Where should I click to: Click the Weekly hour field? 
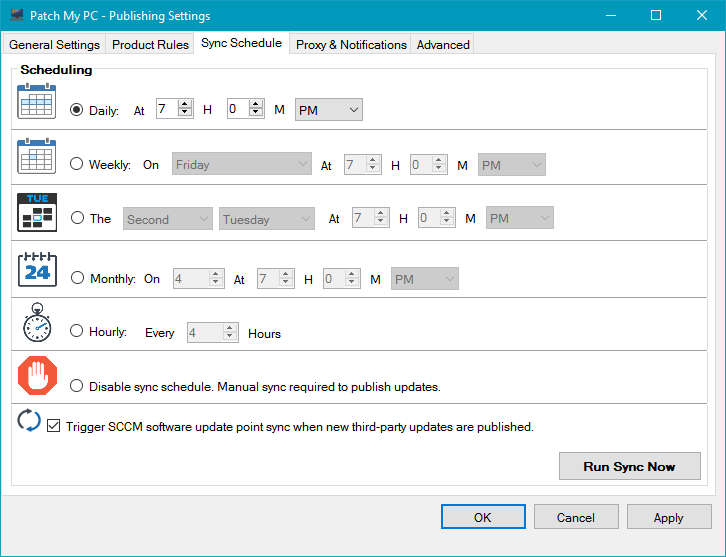[355, 164]
